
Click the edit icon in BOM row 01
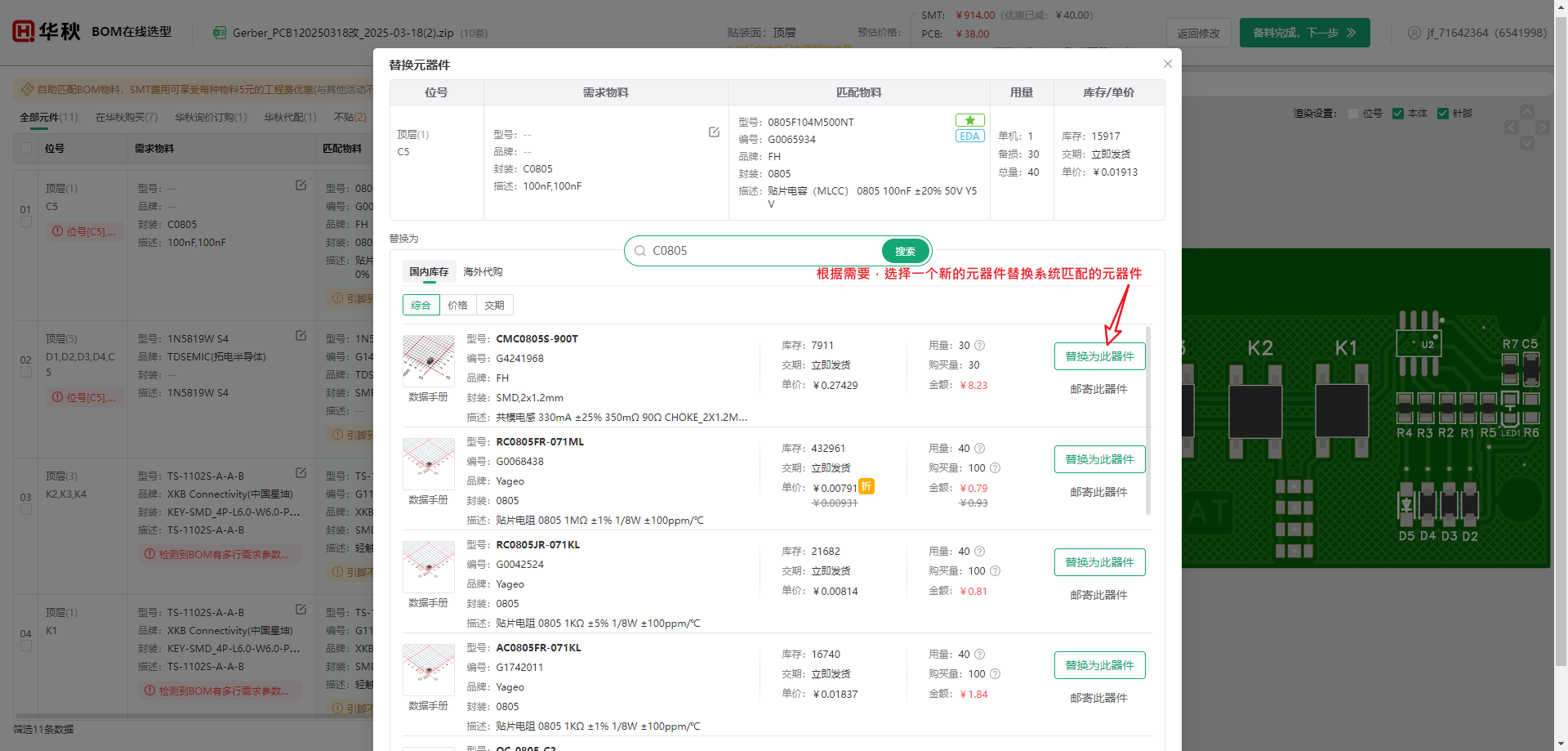coord(301,186)
